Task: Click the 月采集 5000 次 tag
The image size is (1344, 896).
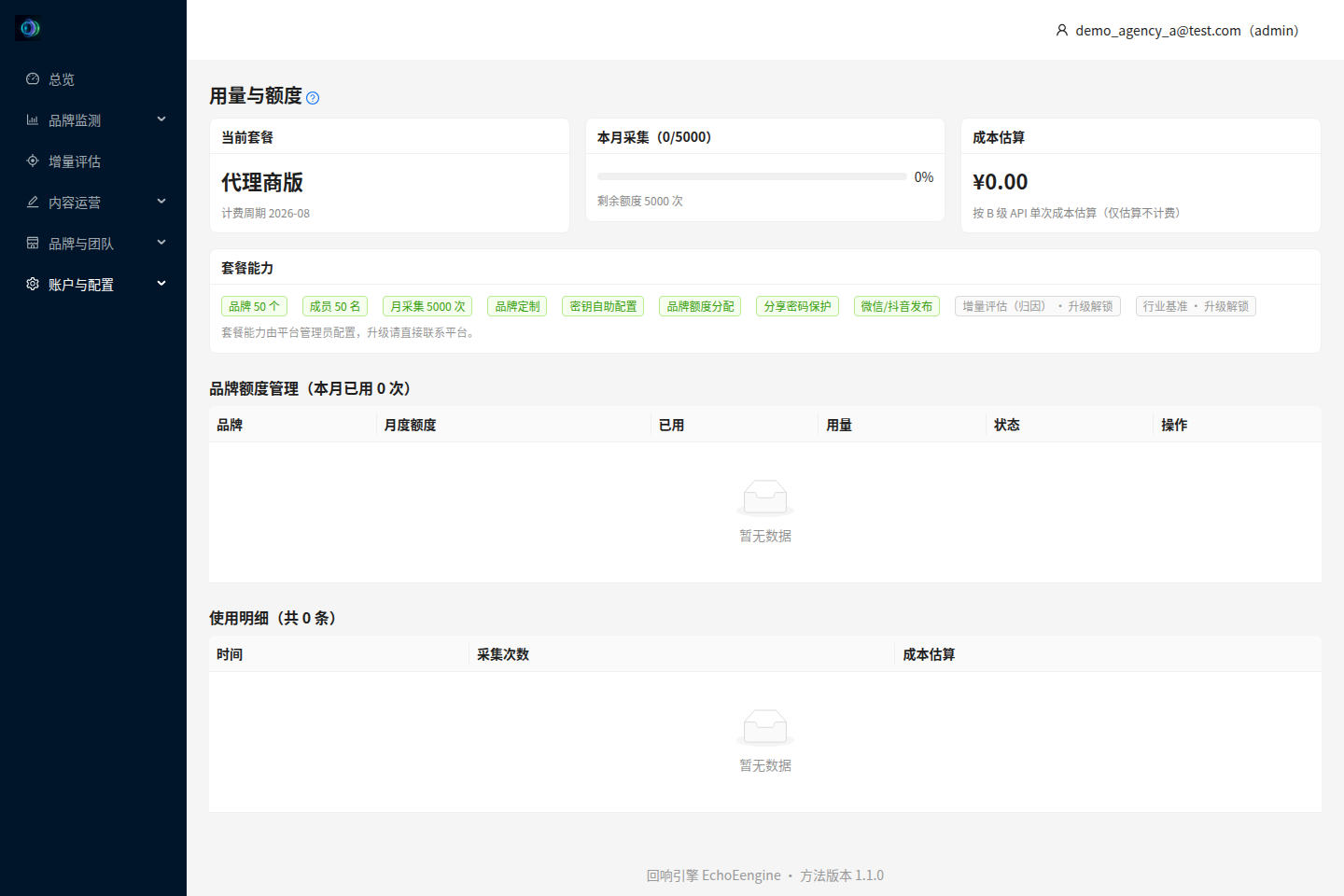Action: pyautogui.click(x=427, y=306)
